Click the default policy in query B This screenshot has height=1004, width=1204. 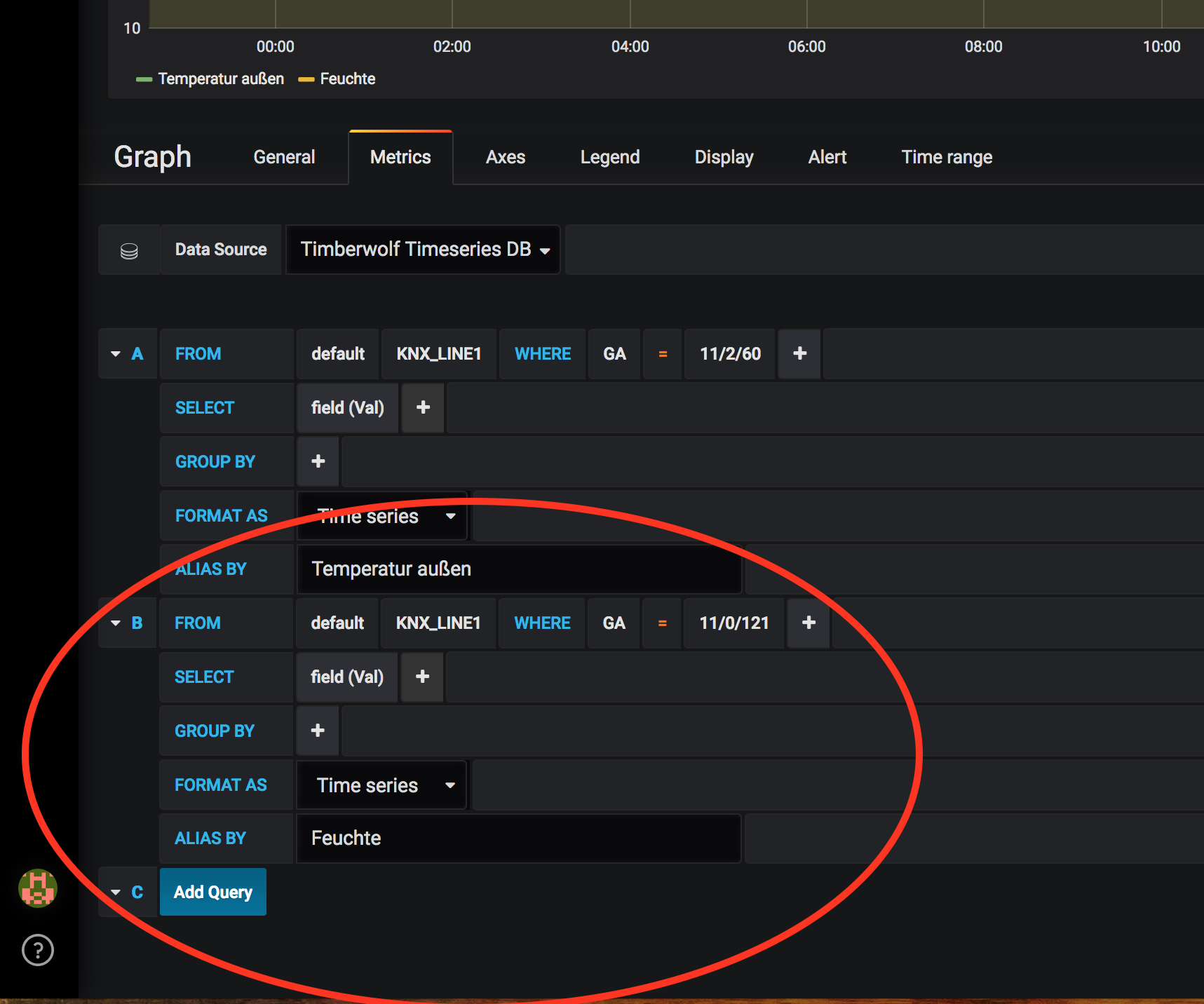[x=337, y=623]
